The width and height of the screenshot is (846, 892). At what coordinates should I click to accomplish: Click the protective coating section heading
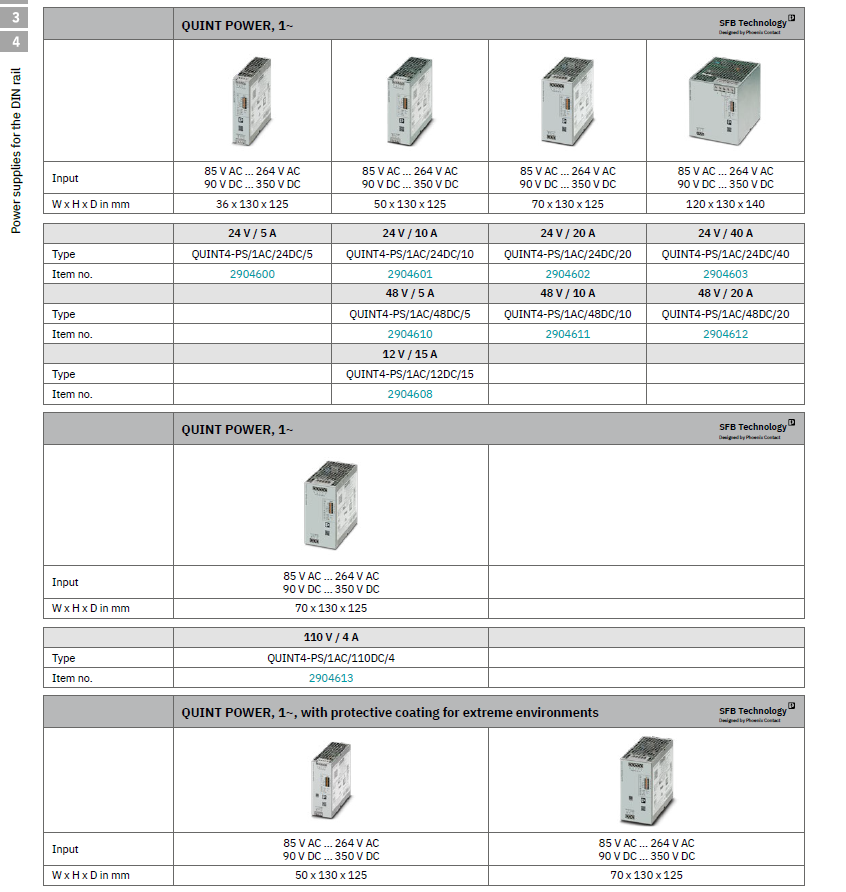(x=390, y=713)
